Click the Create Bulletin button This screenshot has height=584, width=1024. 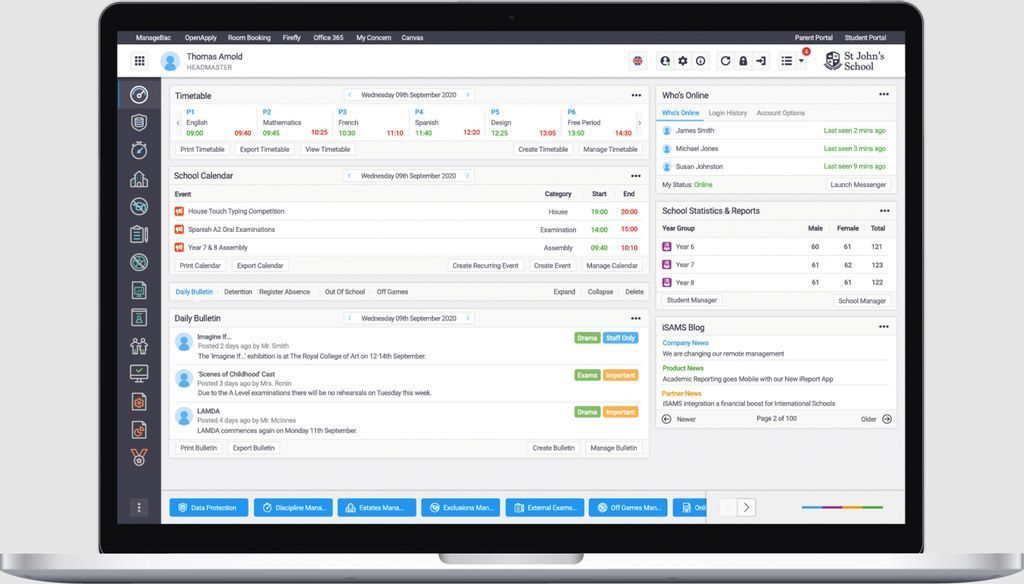[553, 448]
